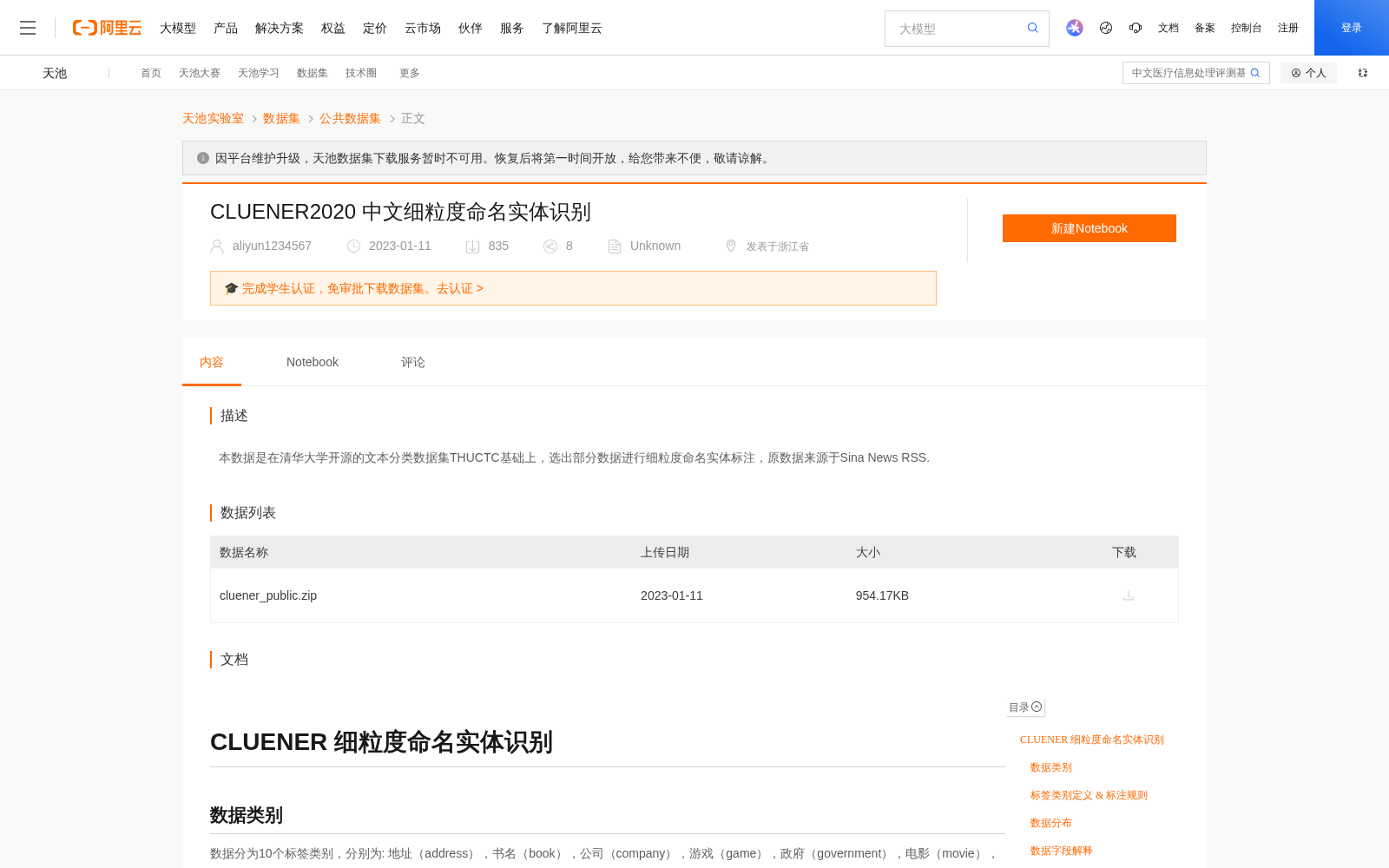
Task: Open the 云市场 menu
Action: (x=423, y=28)
